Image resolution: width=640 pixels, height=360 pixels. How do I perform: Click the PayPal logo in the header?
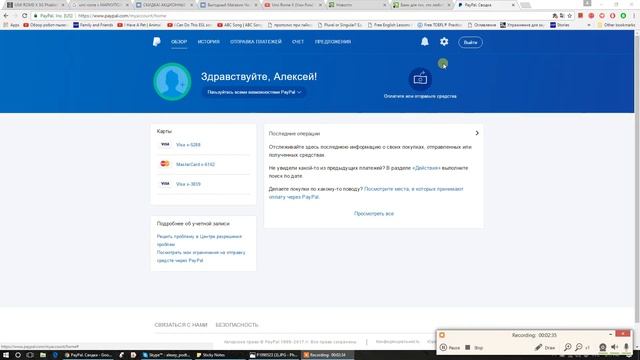[157, 42]
